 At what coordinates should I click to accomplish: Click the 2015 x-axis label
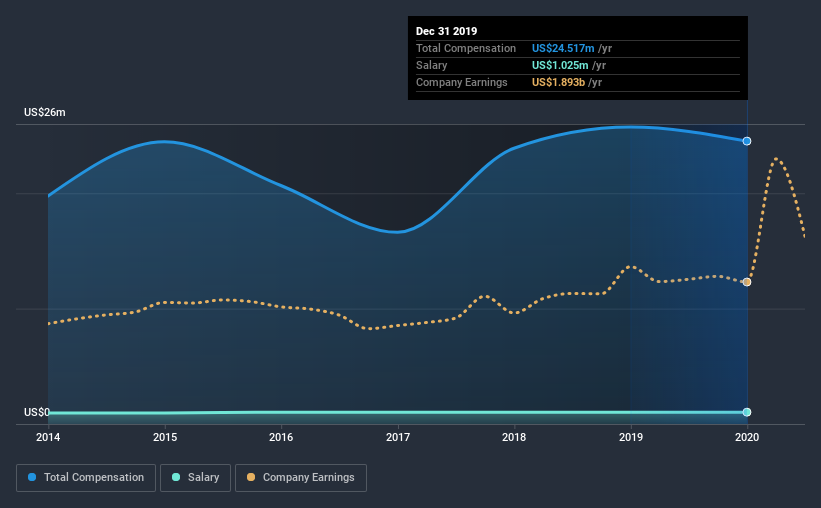click(x=165, y=437)
